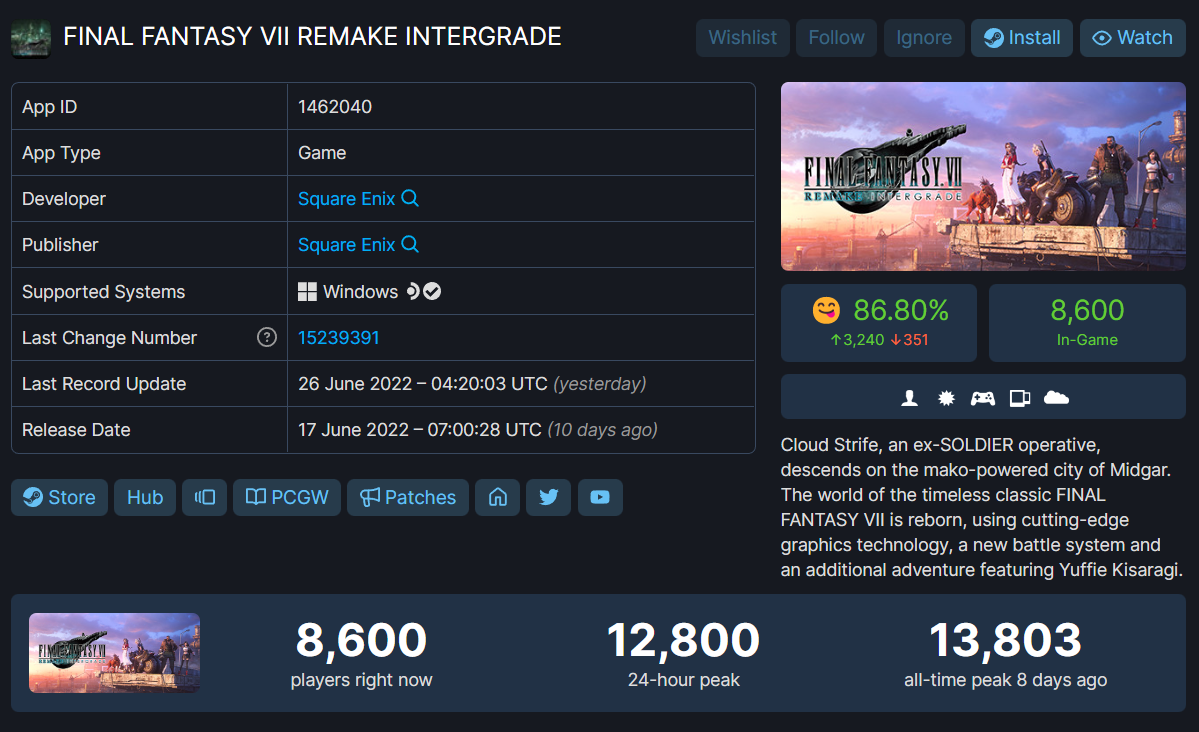
Task: Click the 12,800 24-hour peak figure
Action: coord(684,639)
